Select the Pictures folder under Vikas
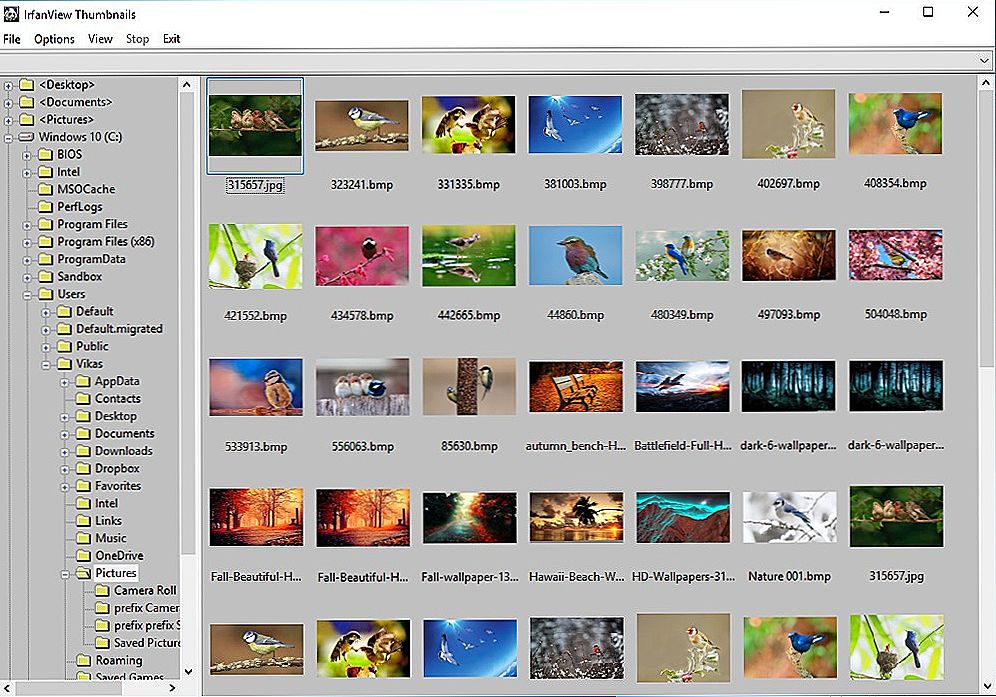The image size is (996, 697). (115, 573)
